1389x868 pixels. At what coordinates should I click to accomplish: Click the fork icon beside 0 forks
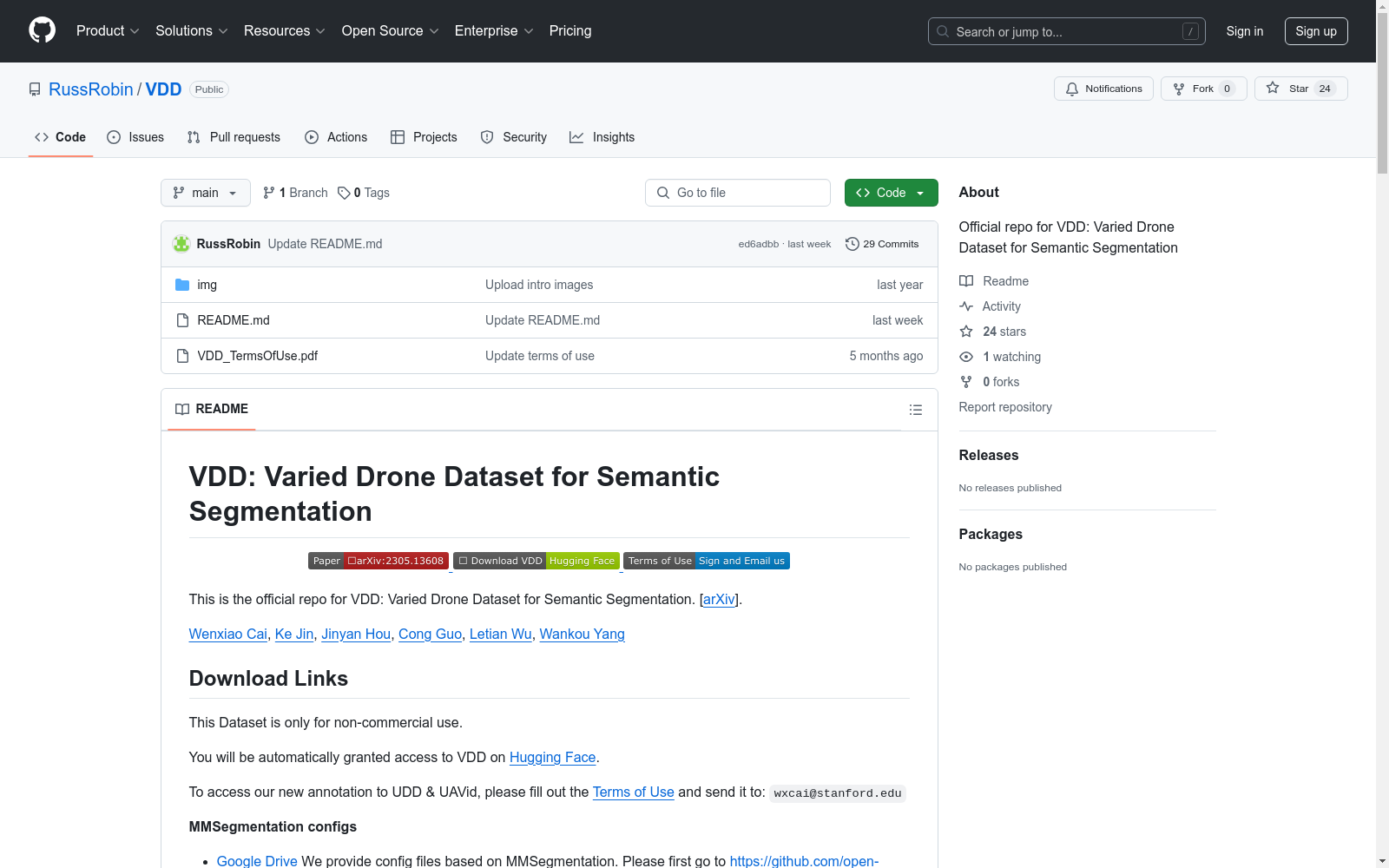coord(966,382)
